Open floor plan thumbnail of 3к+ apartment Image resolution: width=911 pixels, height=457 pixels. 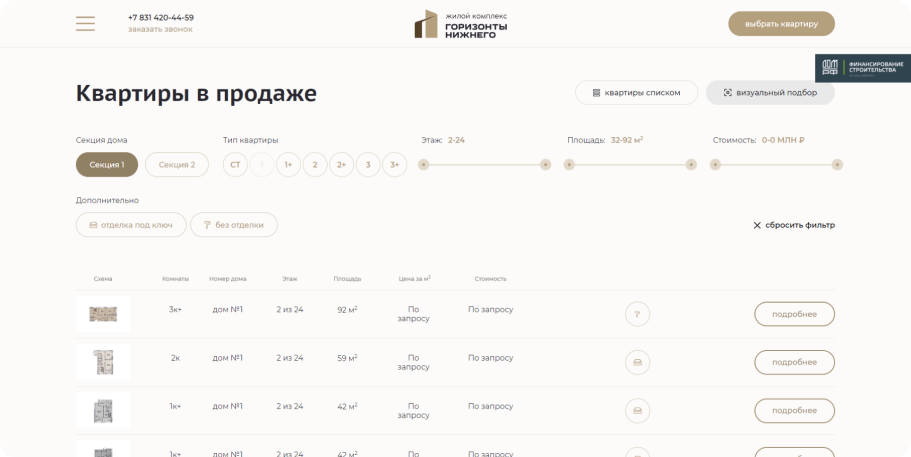pyautogui.click(x=103, y=314)
